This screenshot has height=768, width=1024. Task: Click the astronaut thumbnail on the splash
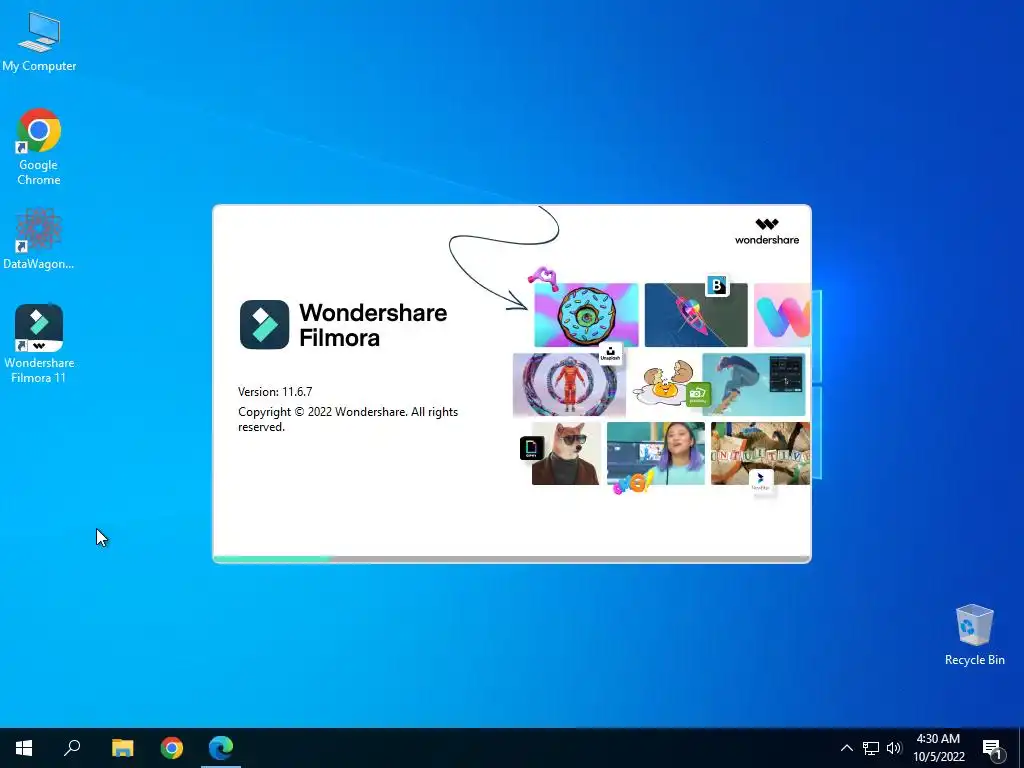569,385
